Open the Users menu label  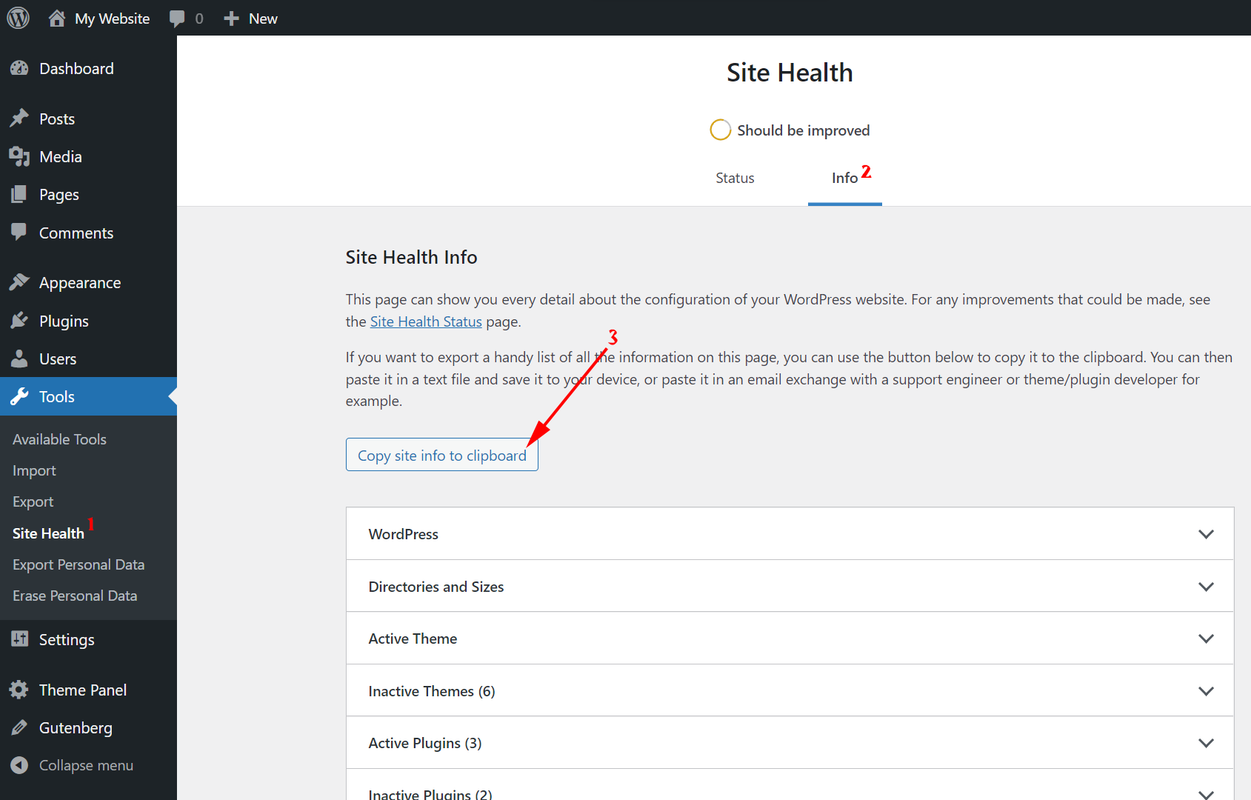(x=58, y=358)
